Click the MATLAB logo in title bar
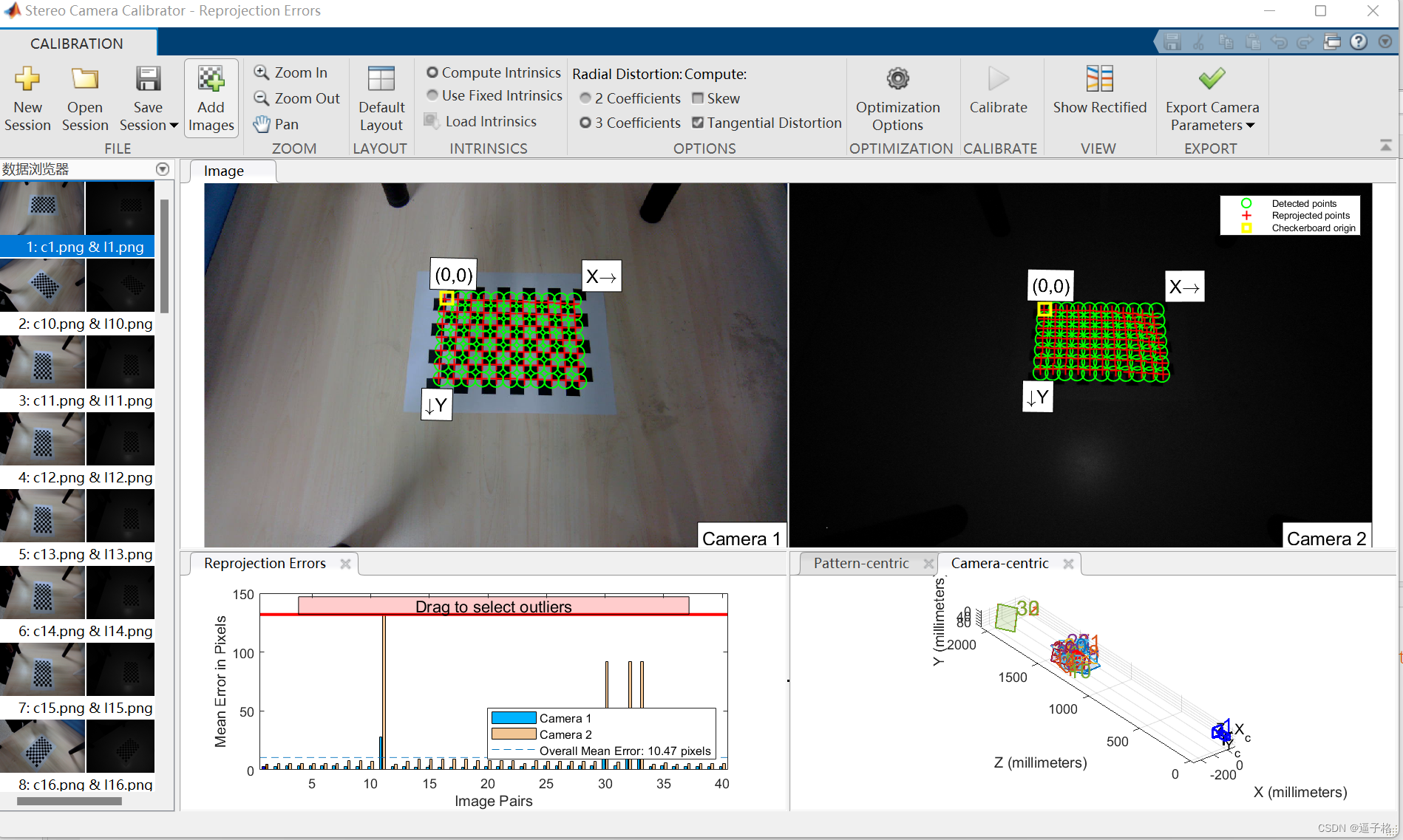 click(12, 10)
